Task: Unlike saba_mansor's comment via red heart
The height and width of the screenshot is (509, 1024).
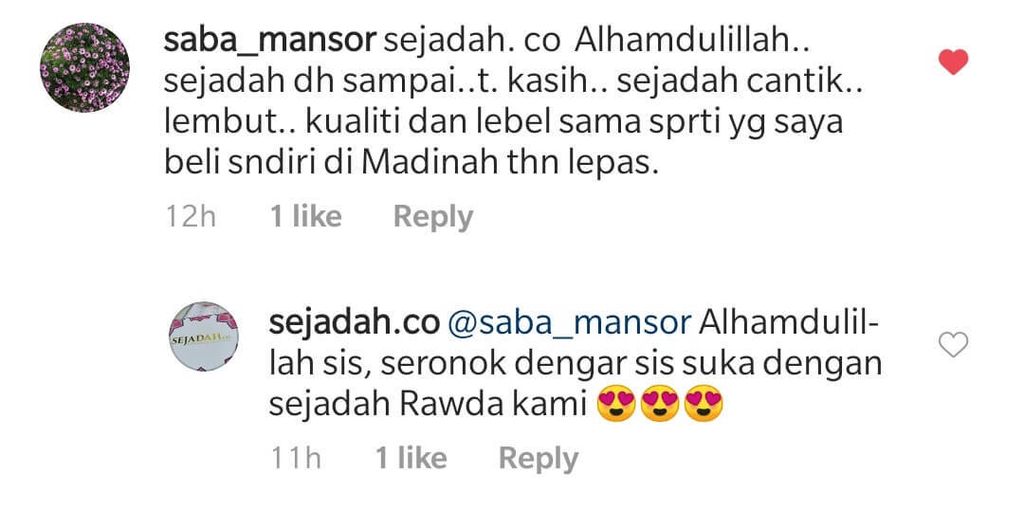Action: tap(953, 61)
